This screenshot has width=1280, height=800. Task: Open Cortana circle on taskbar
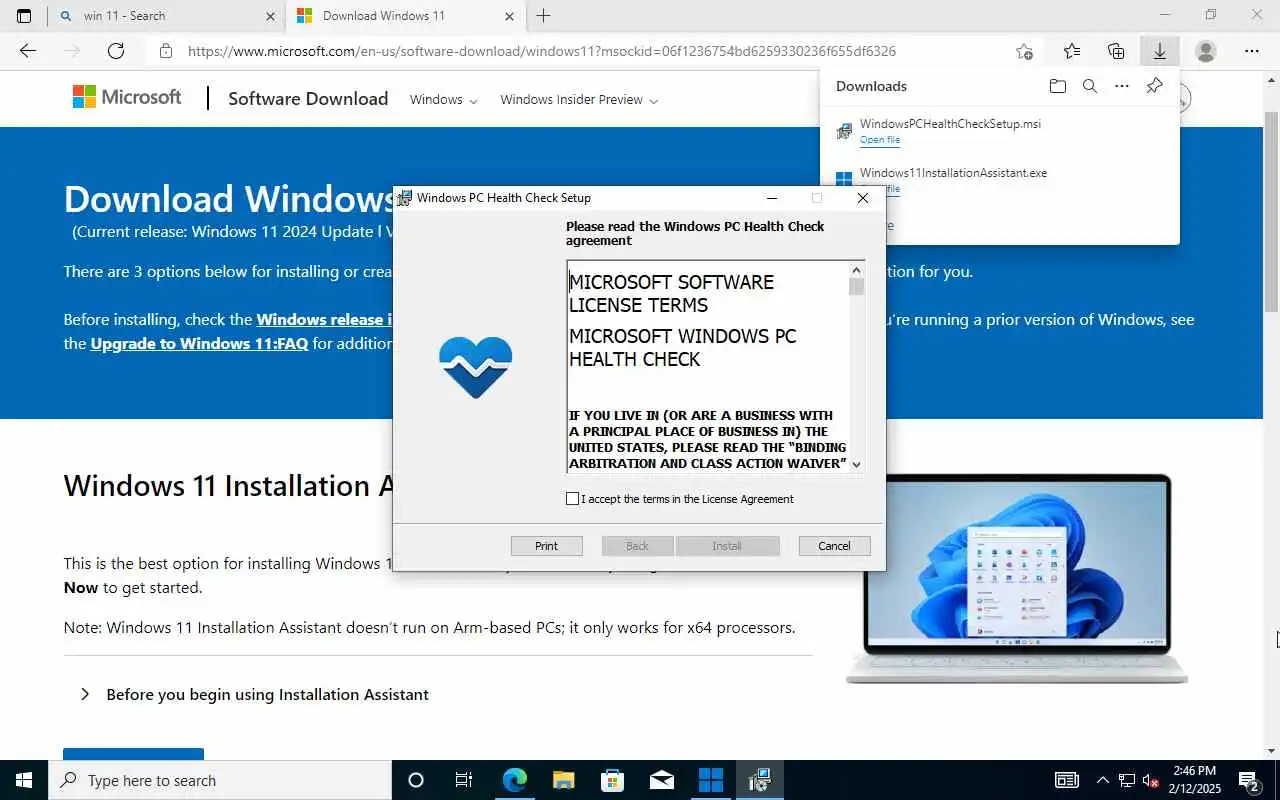click(x=416, y=780)
